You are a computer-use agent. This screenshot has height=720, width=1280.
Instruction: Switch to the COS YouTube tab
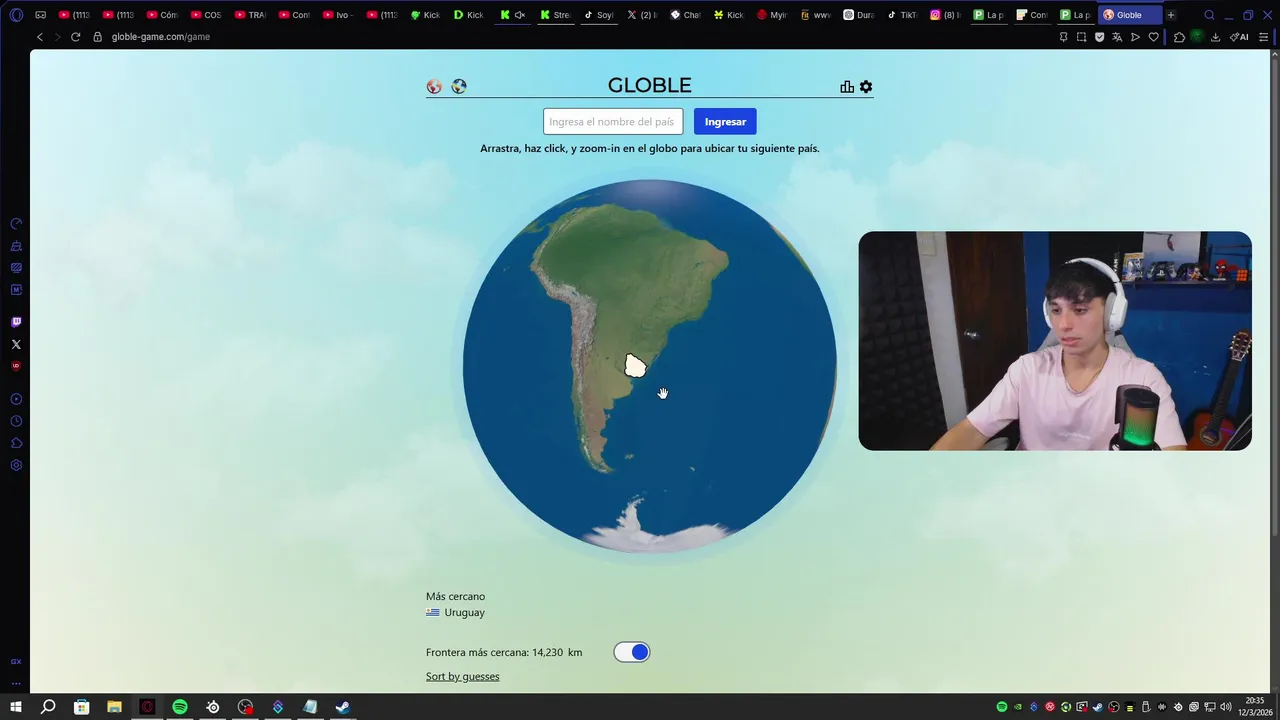tap(206, 15)
